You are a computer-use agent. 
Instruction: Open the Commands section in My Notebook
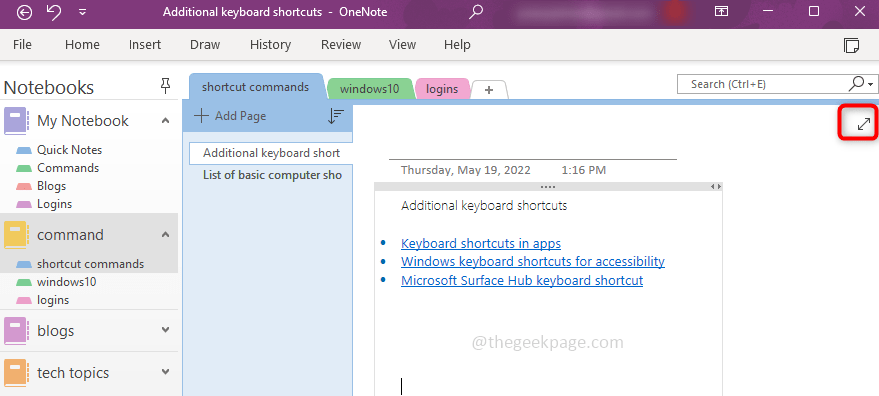(68, 168)
